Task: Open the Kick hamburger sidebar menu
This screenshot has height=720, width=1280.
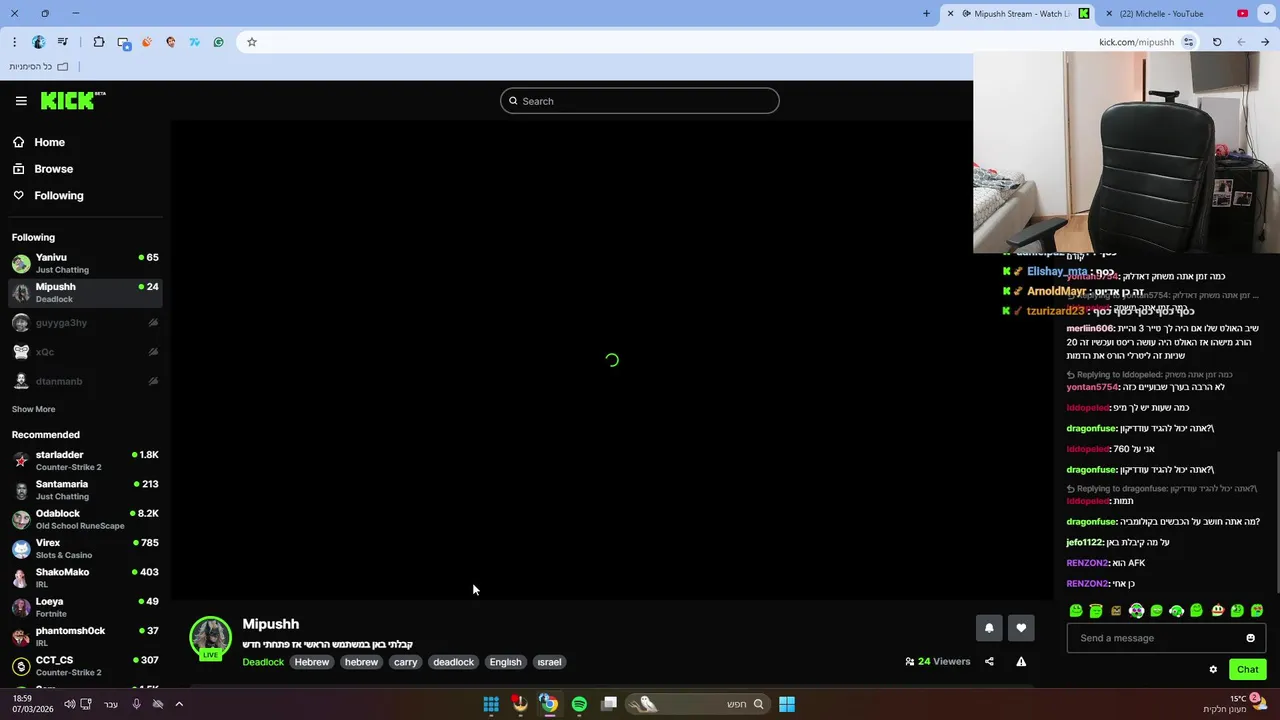Action: (21, 101)
